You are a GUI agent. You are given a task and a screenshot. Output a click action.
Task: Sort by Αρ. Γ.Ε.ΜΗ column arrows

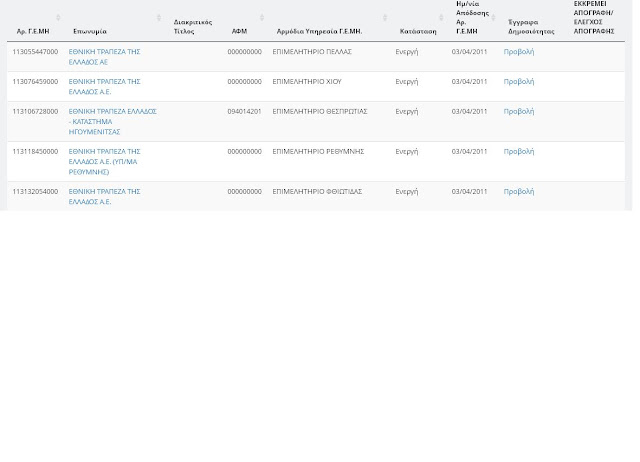coord(58,18)
